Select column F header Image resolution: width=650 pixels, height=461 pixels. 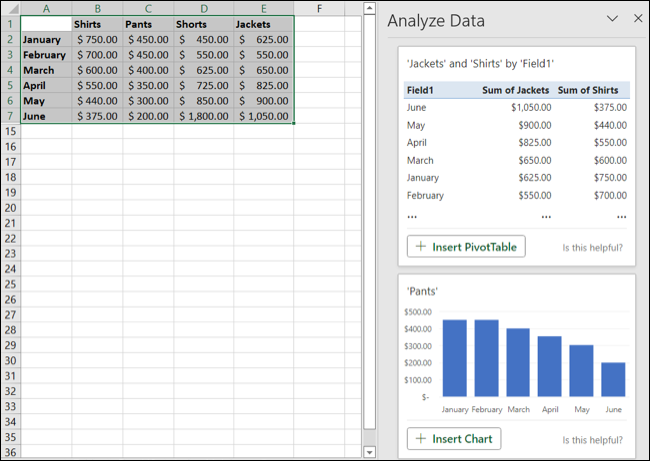click(x=319, y=8)
